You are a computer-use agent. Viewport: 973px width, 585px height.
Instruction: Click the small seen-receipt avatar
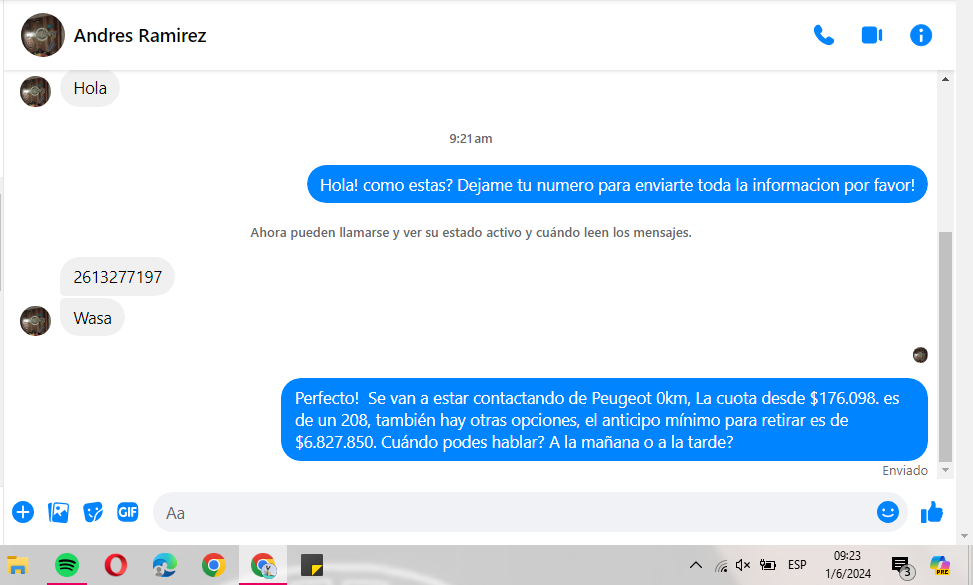coord(920,355)
